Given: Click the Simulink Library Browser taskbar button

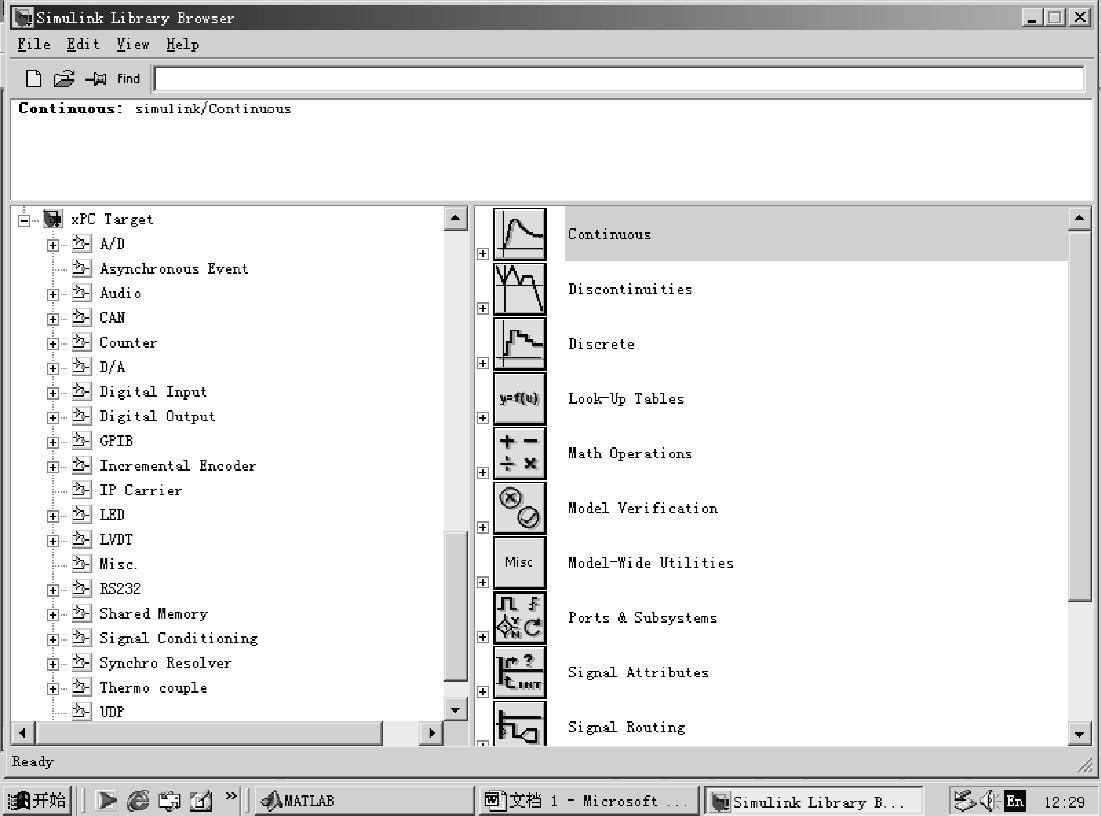Looking at the screenshot, I should click(x=813, y=801).
